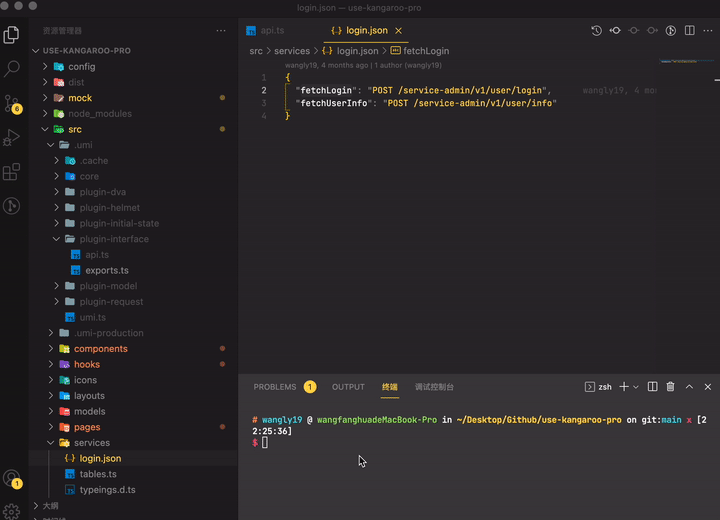Click src in the breadcrumb
This screenshot has height=520, width=720.
[x=256, y=51]
